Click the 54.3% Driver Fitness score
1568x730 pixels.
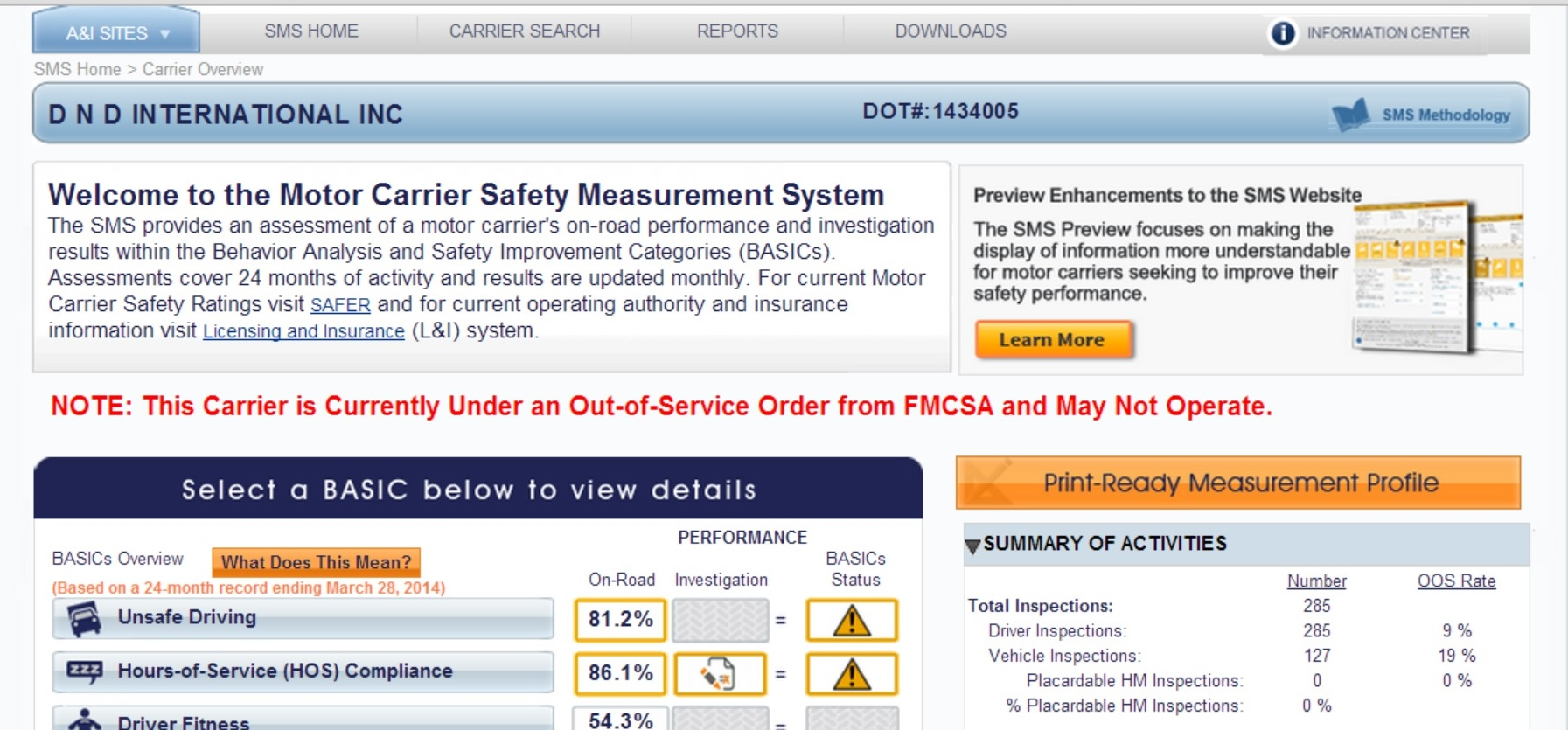[620, 720]
